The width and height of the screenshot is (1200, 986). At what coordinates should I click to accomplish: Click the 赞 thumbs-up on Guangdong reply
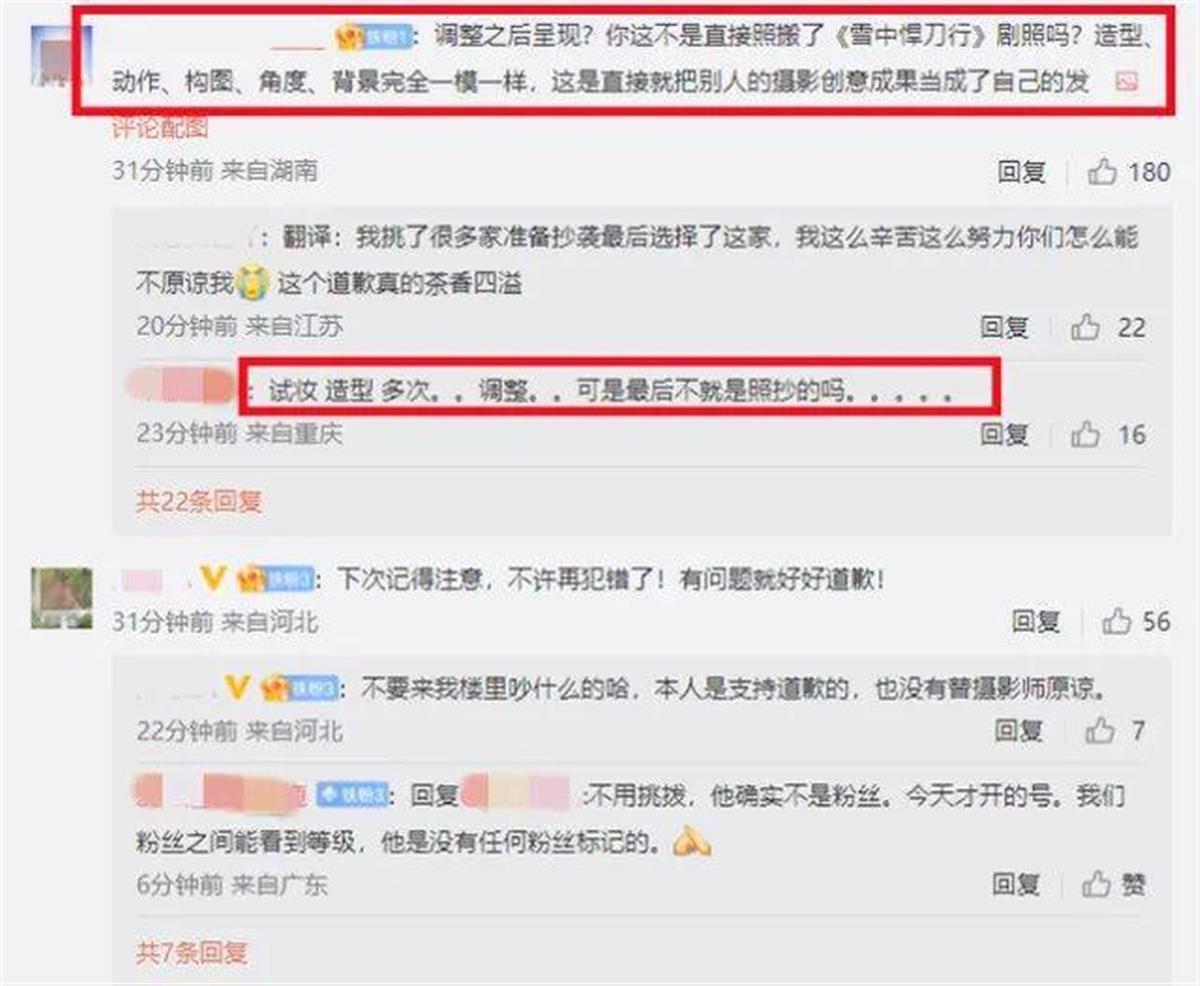[x=1113, y=884]
